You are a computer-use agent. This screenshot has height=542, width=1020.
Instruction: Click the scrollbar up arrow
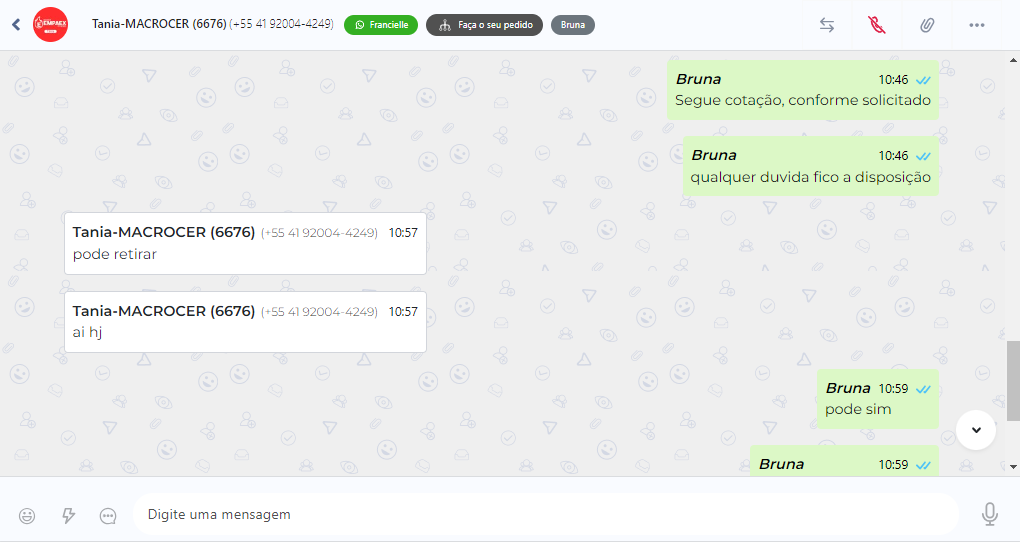(x=1013, y=60)
